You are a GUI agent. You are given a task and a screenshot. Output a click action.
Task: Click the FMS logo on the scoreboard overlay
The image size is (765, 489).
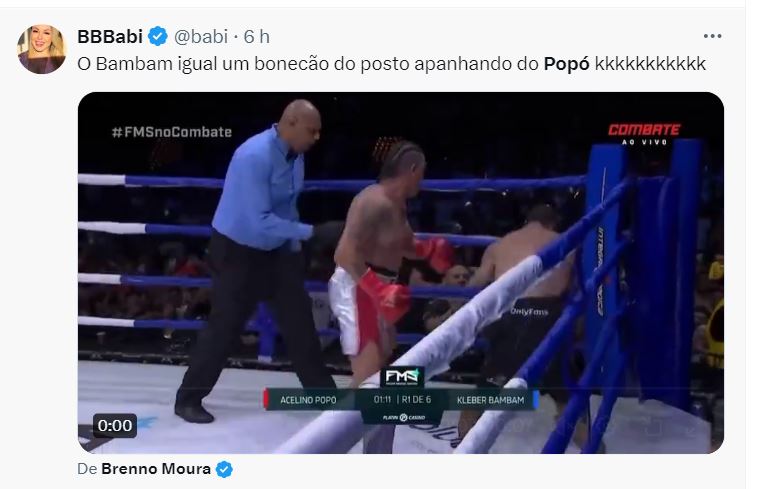pyautogui.click(x=402, y=377)
